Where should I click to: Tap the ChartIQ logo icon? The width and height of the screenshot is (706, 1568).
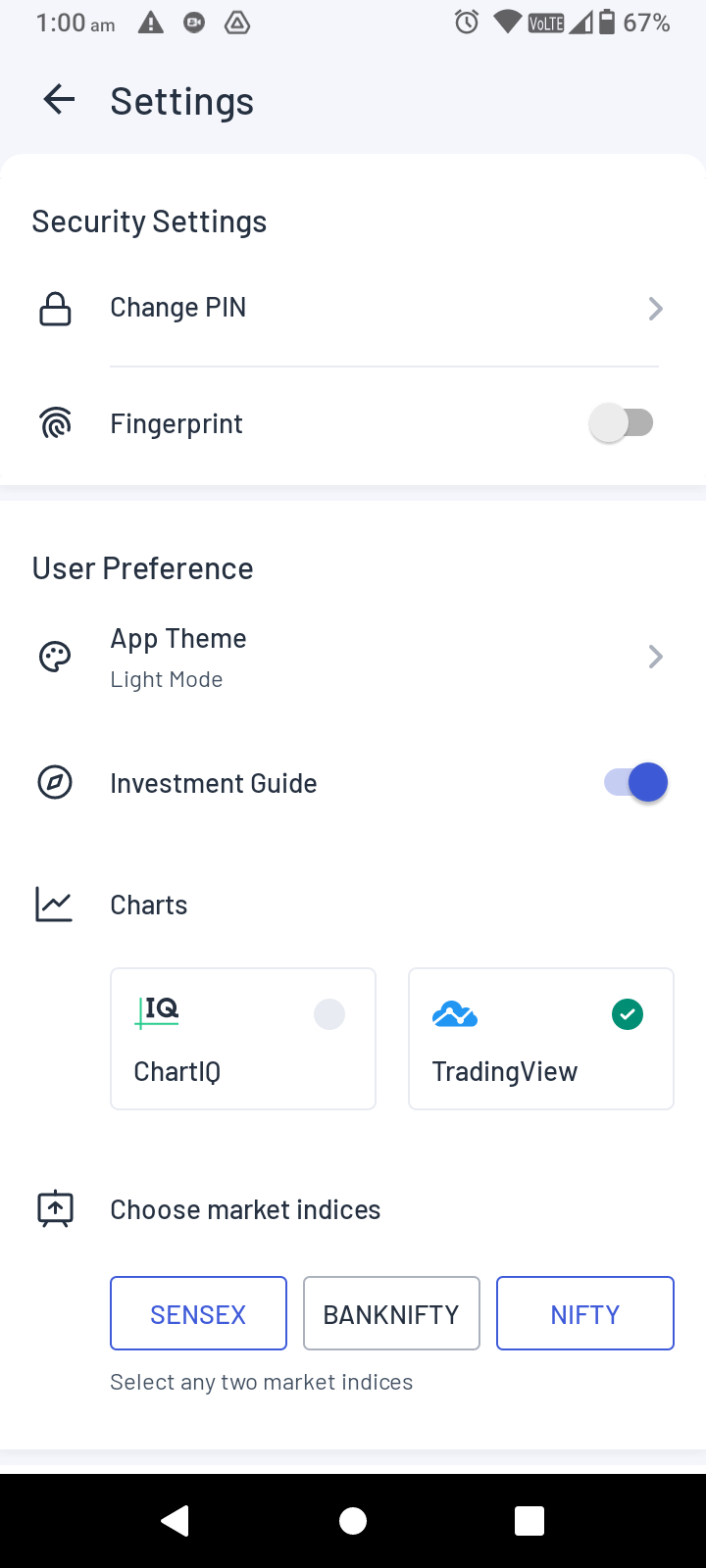(x=158, y=1011)
